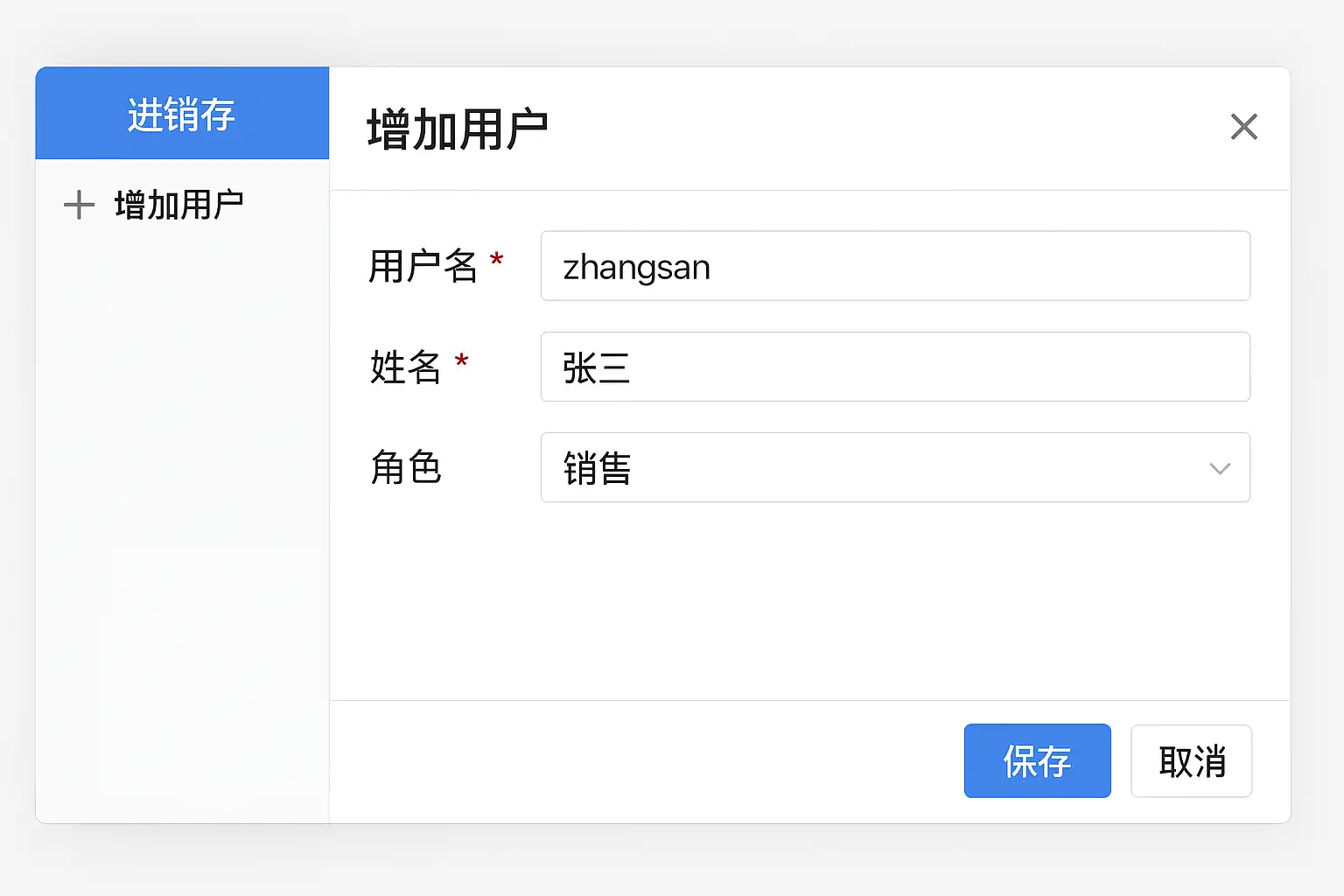Click the 姓名 field label
This screenshot has height=896, width=1344.
click(x=405, y=367)
